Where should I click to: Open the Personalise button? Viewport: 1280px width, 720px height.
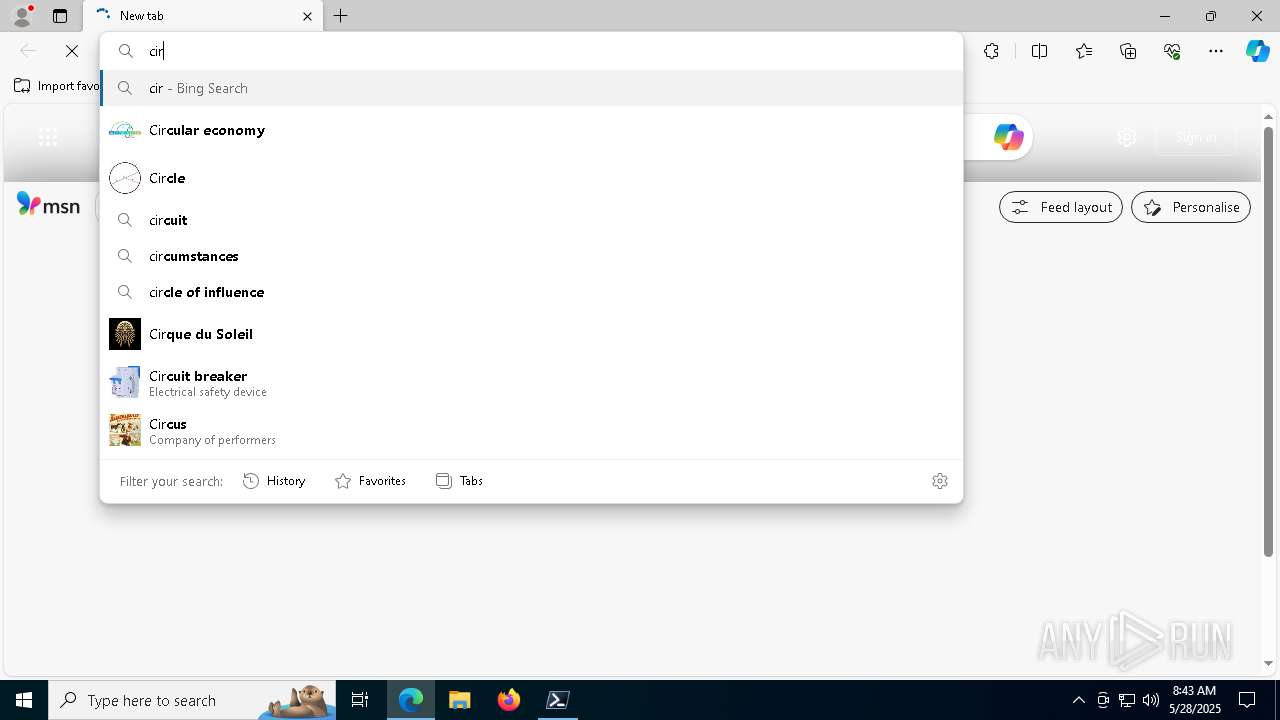pyautogui.click(x=1191, y=207)
